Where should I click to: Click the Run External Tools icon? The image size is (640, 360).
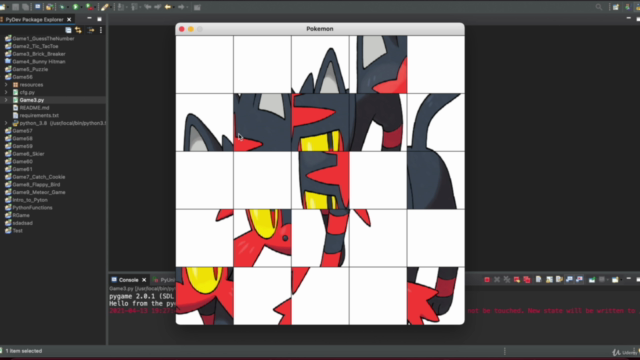click(89, 7)
